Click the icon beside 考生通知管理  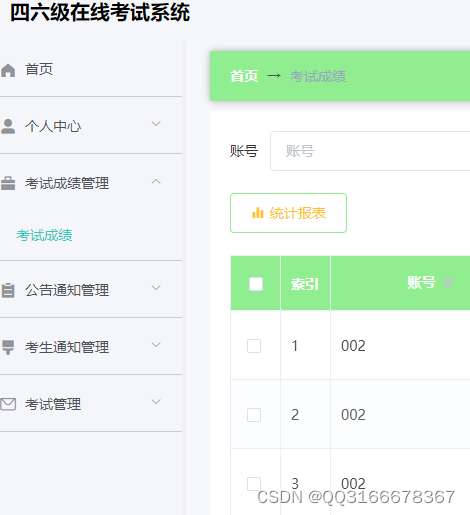point(8,347)
